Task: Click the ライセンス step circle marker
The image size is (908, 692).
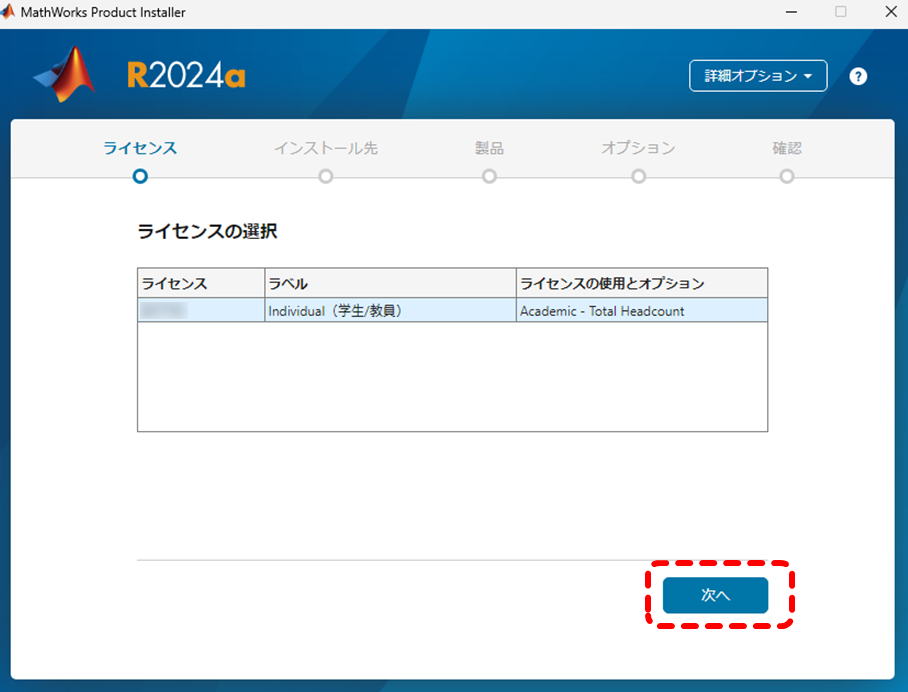Action: coord(140,176)
